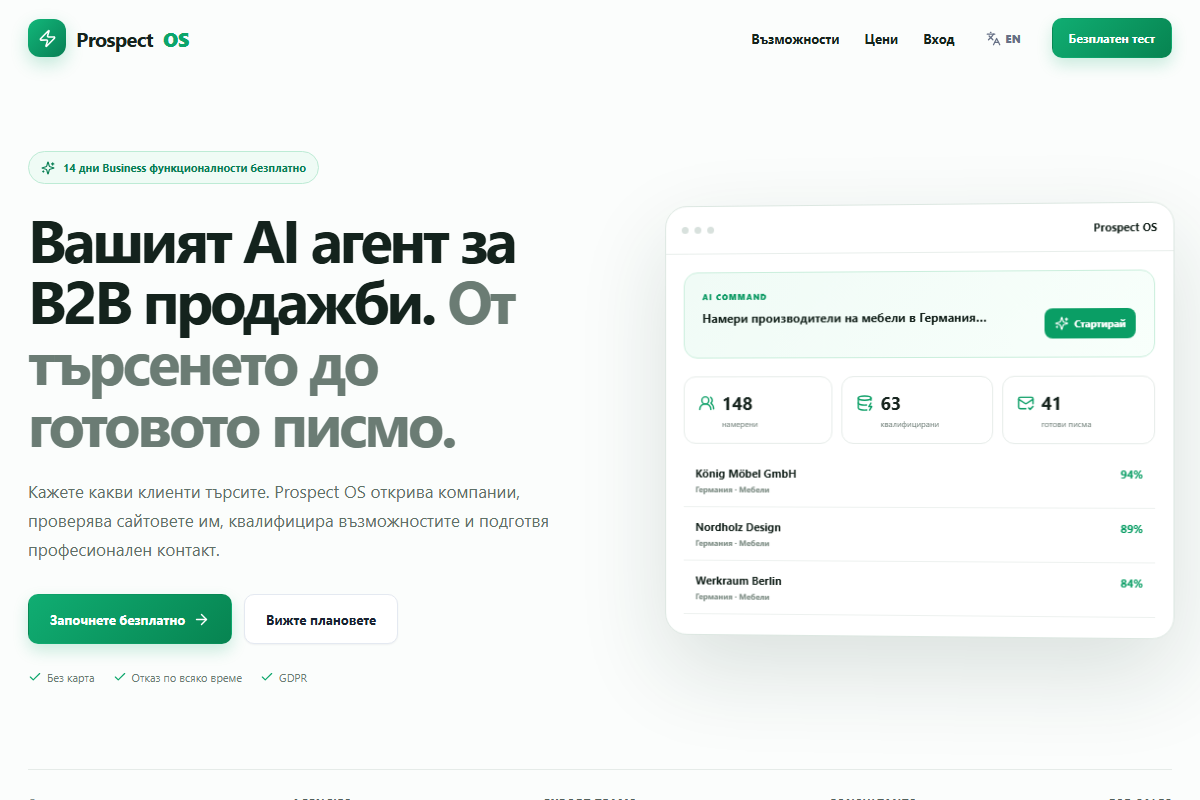Open the Цени navigation link
The width and height of the screenshot is (1200, 800).
pos(881,39)
